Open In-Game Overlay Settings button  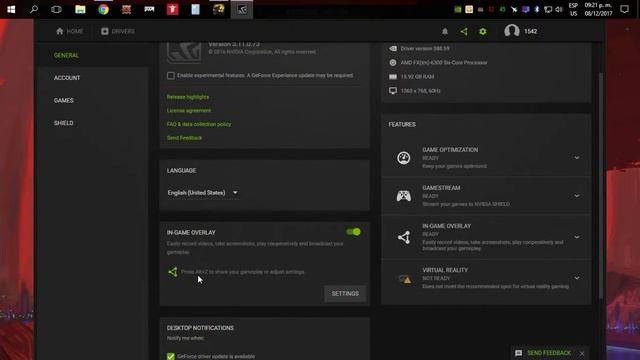pos(345,293)
